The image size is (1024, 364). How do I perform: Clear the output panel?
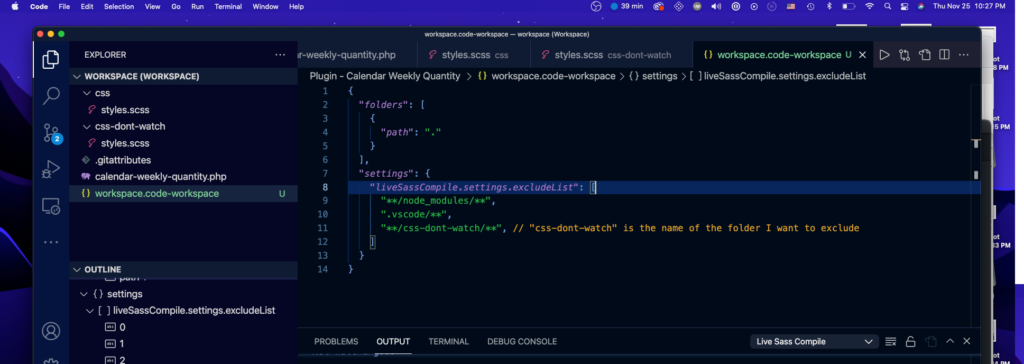[x=890, y=342]
